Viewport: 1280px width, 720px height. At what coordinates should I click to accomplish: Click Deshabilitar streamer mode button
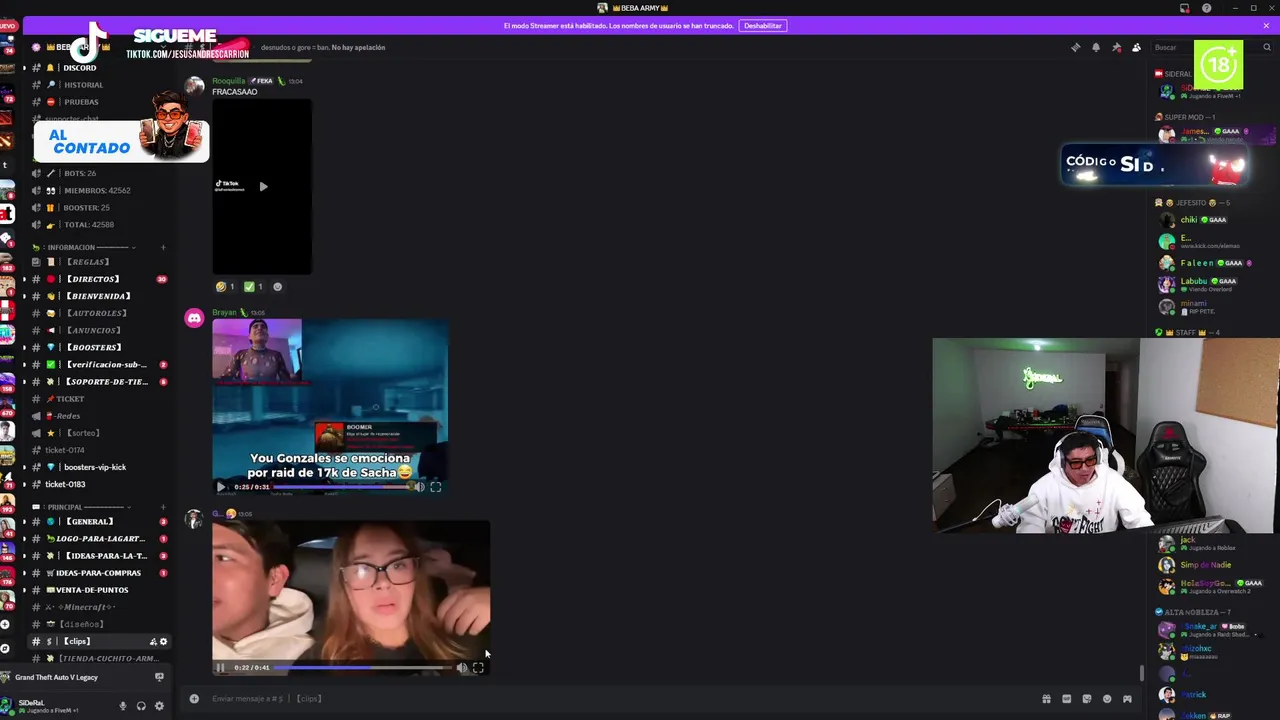[763, 25]
